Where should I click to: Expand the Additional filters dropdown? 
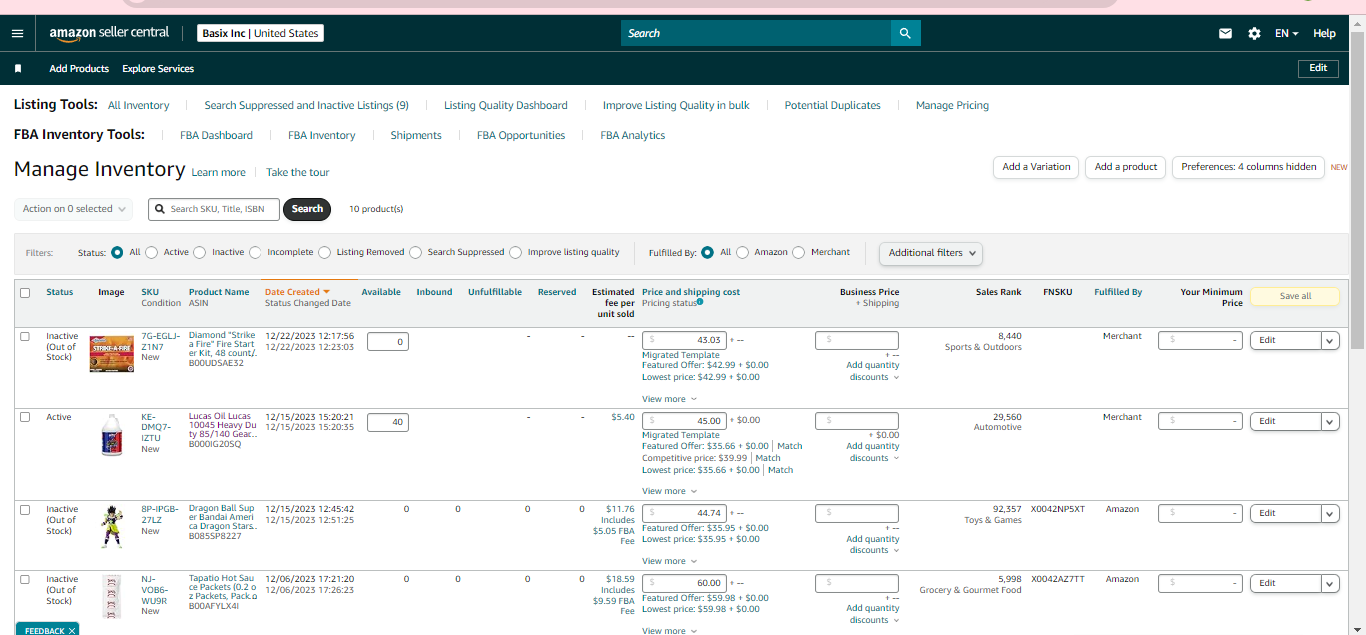[x=931, y=253]
